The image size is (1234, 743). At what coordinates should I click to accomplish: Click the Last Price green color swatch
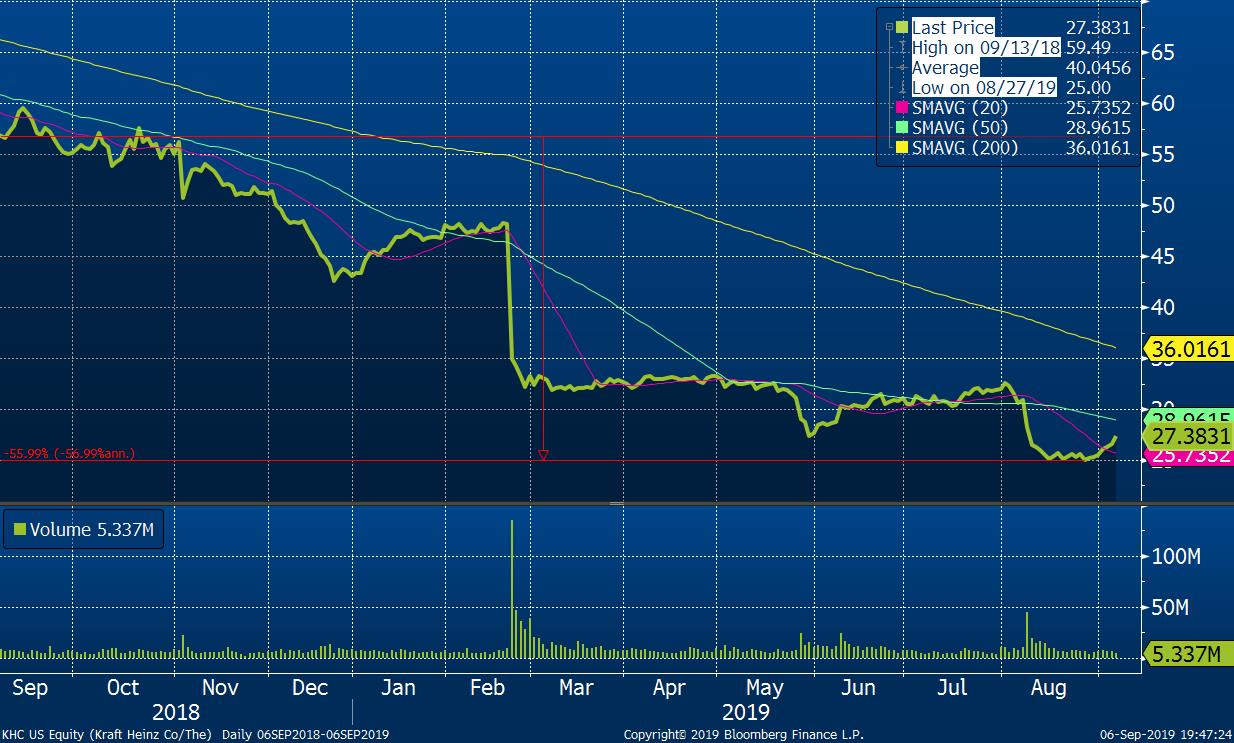(x=902, y=28)
